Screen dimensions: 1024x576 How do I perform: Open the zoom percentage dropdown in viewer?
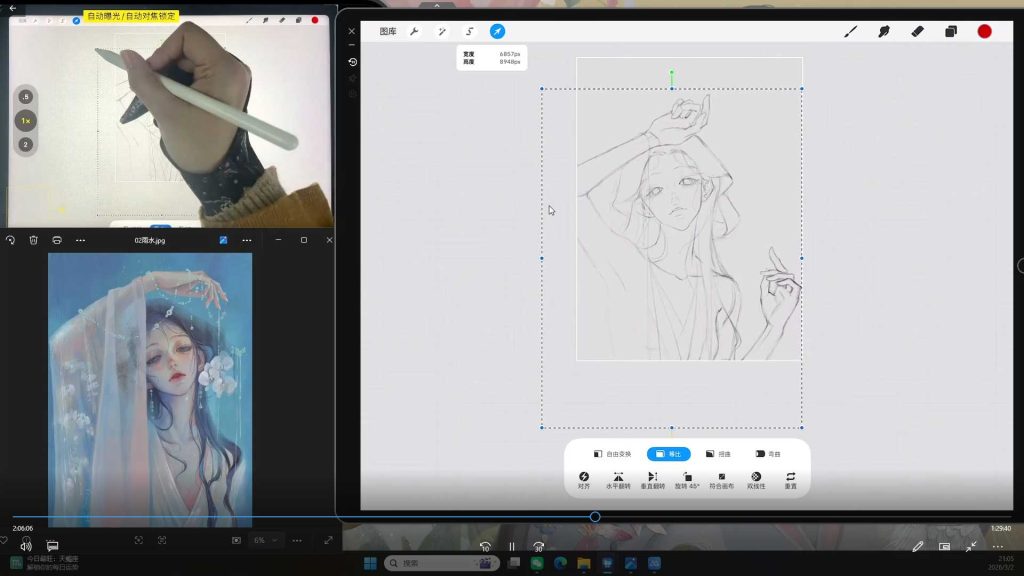coord(265,540)
